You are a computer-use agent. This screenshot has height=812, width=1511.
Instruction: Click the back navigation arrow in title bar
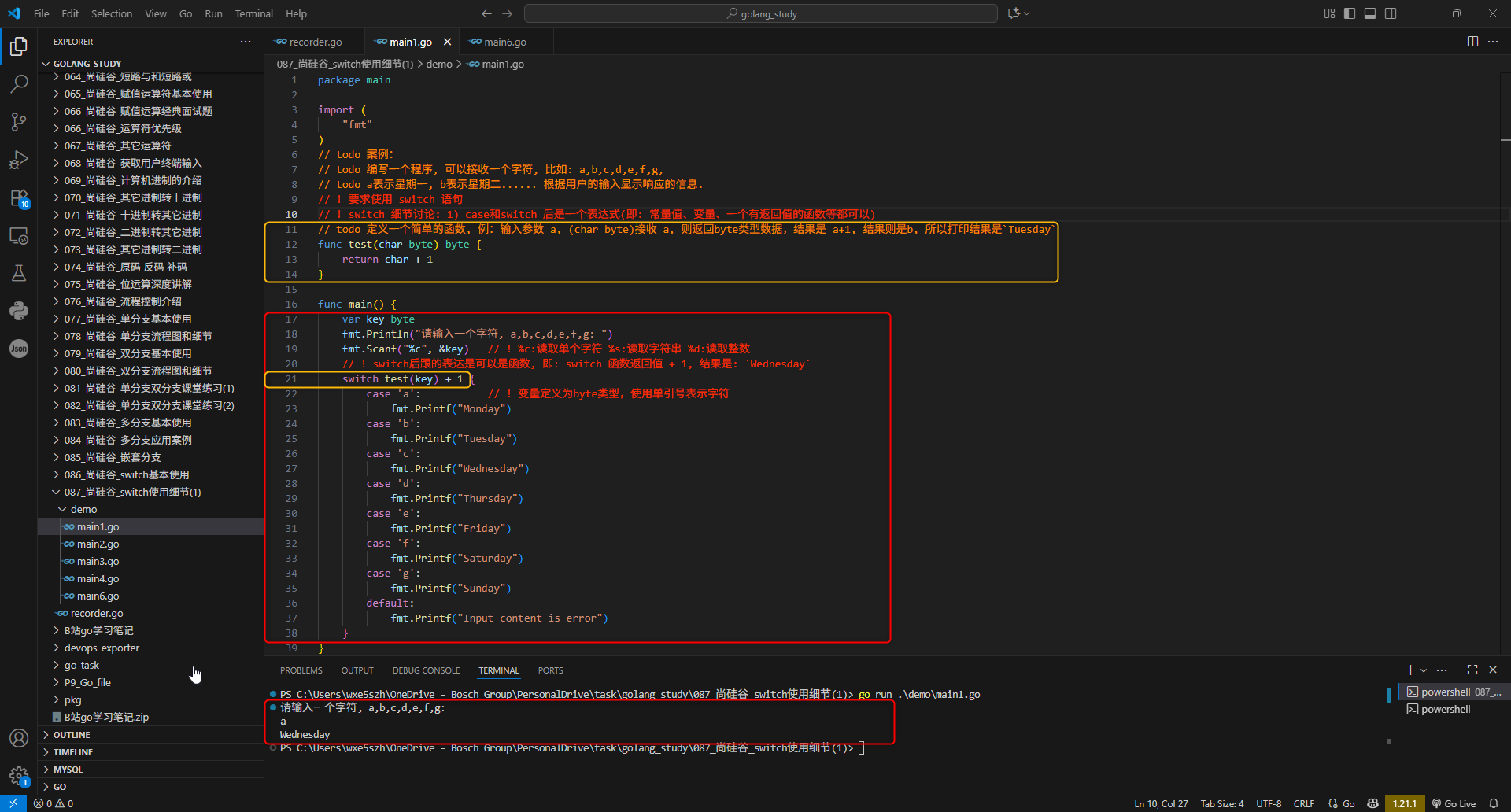click(486, 13)
